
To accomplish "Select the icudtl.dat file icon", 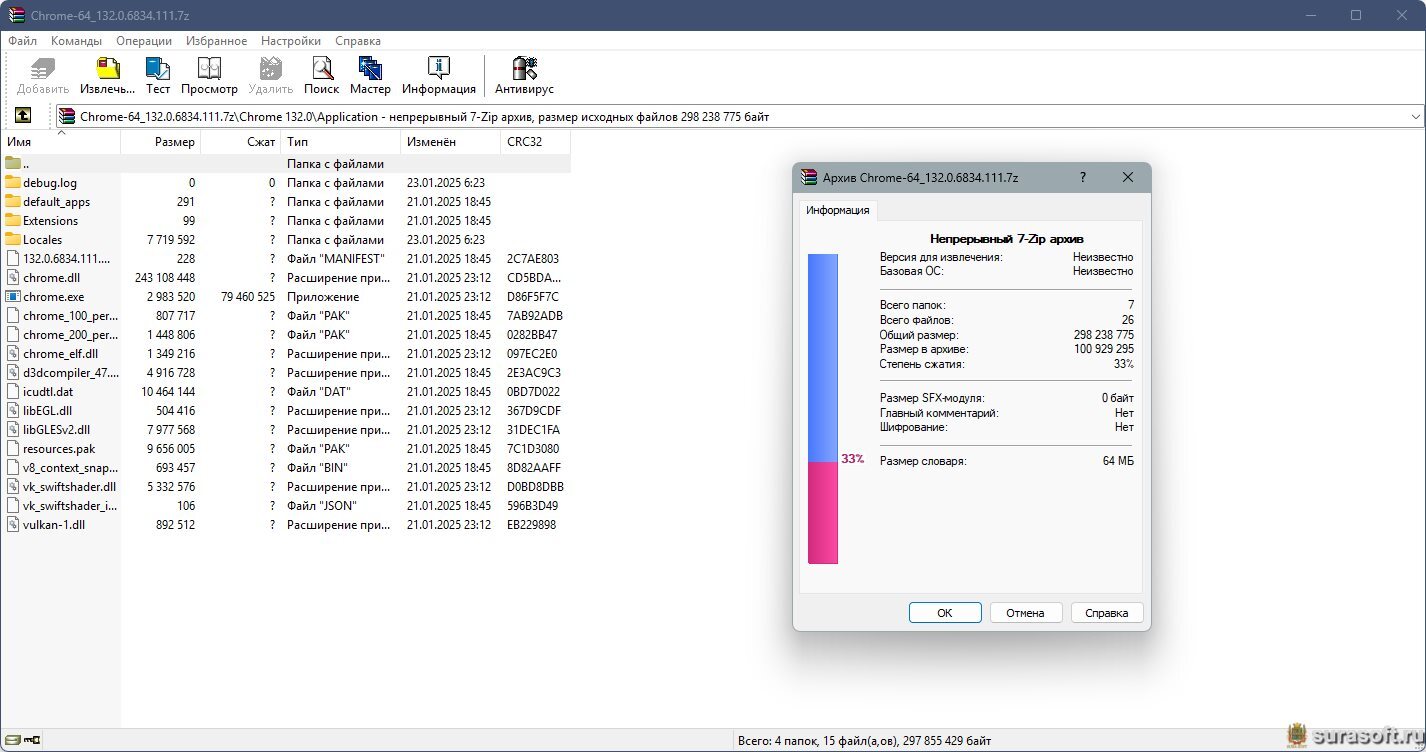I will coord(13,392).
